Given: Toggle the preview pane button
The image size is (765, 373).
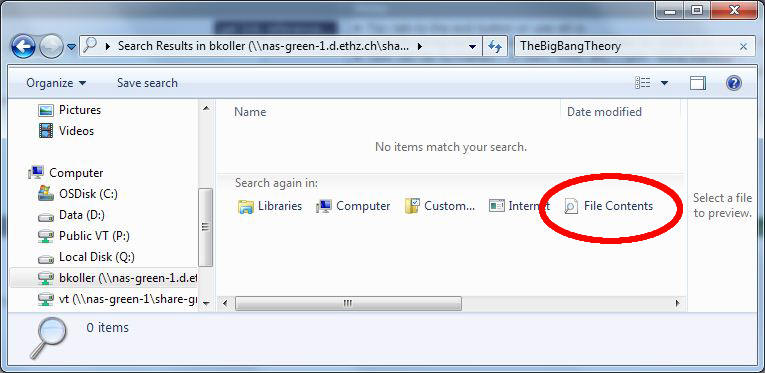Looking at the screenshot, I should (x=698, y=83).
